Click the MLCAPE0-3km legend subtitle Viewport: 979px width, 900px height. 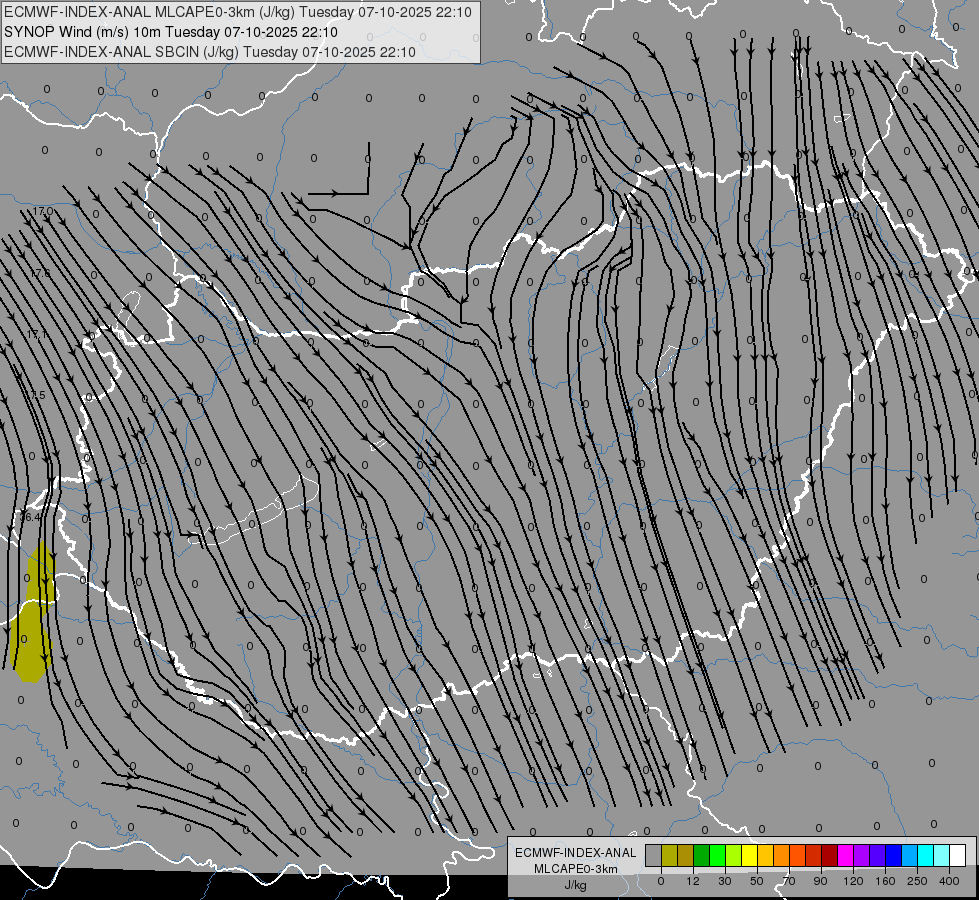tap(576, 868)
